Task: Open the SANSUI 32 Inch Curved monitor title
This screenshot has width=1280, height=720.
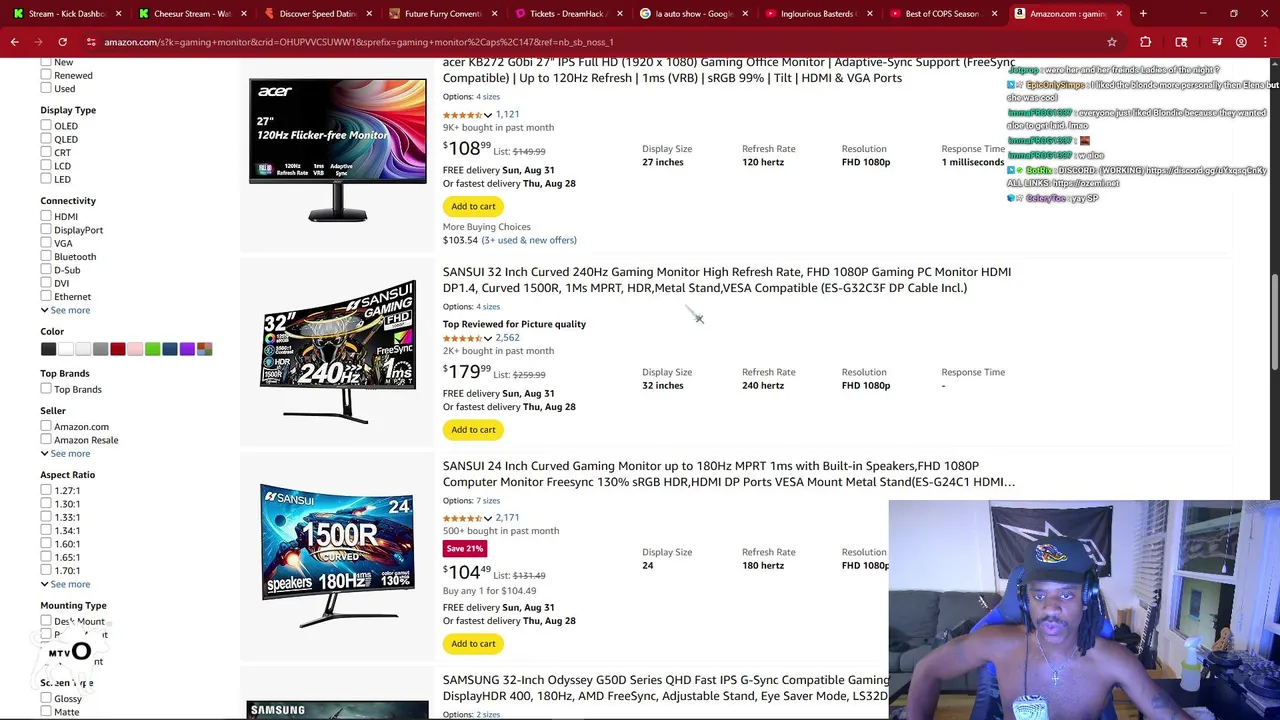Action: tap(727, 280)
